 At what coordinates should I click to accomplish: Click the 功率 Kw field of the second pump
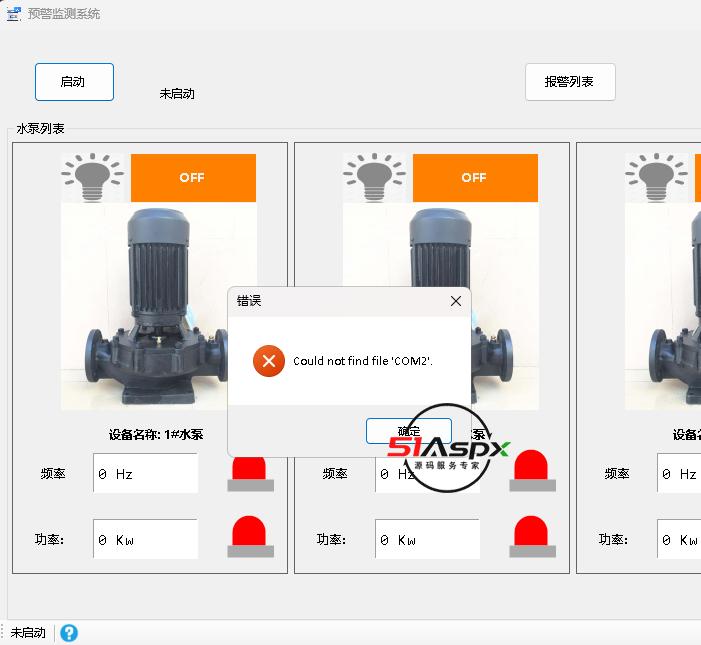coord(427,540)
